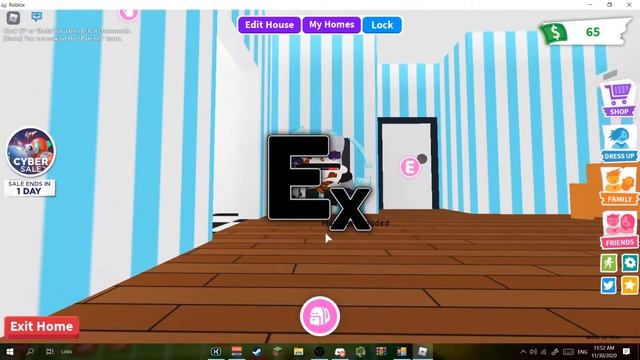Screen dimensions: 640x360
Task: Toggle the house Lock button
Action: coord(382,25)
